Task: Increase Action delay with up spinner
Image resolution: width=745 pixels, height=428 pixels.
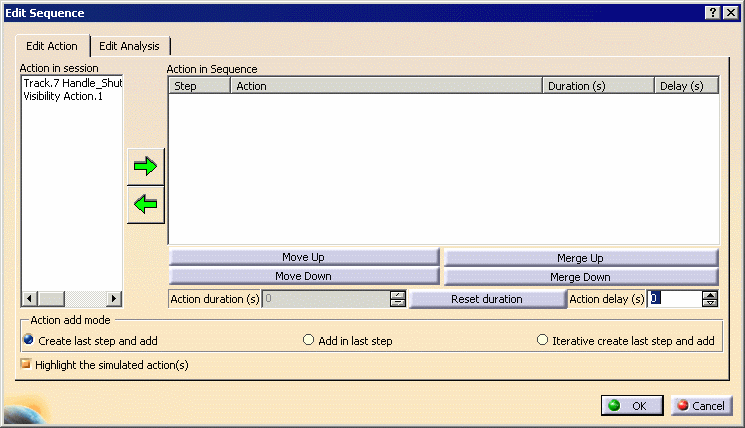Action: pos(710,295)
